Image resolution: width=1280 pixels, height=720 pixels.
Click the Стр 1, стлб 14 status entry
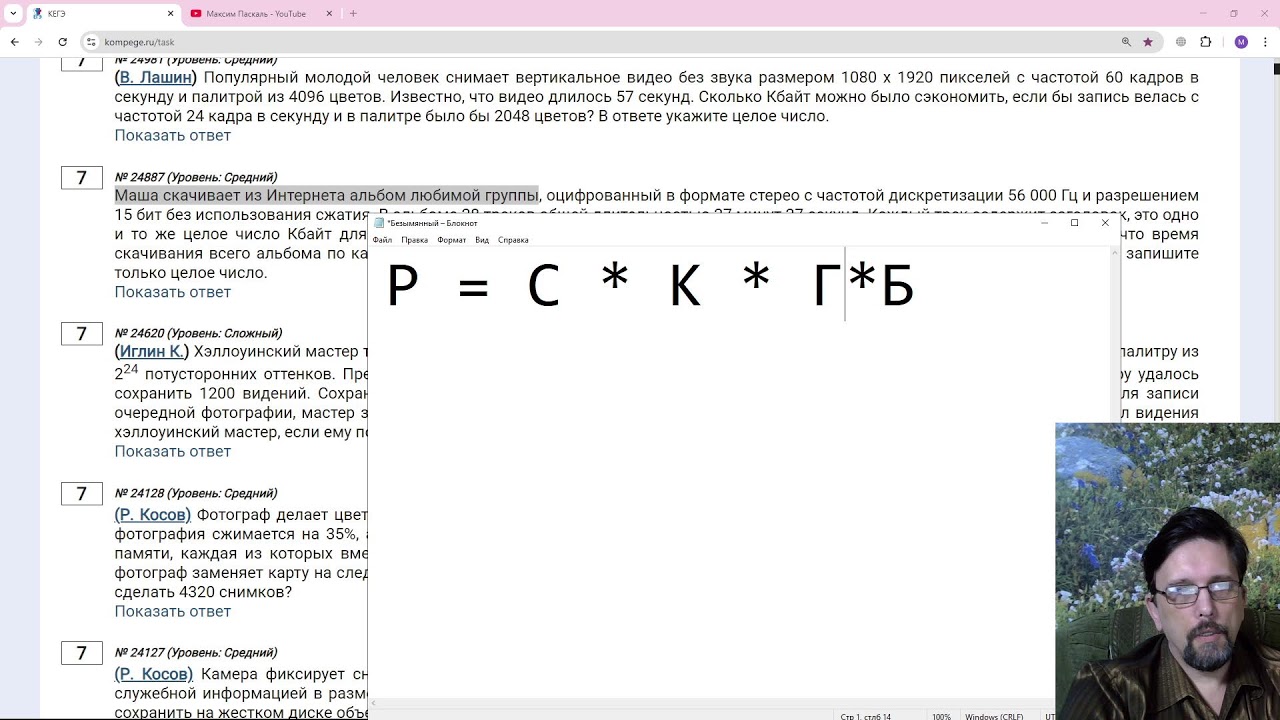(866, 716)
